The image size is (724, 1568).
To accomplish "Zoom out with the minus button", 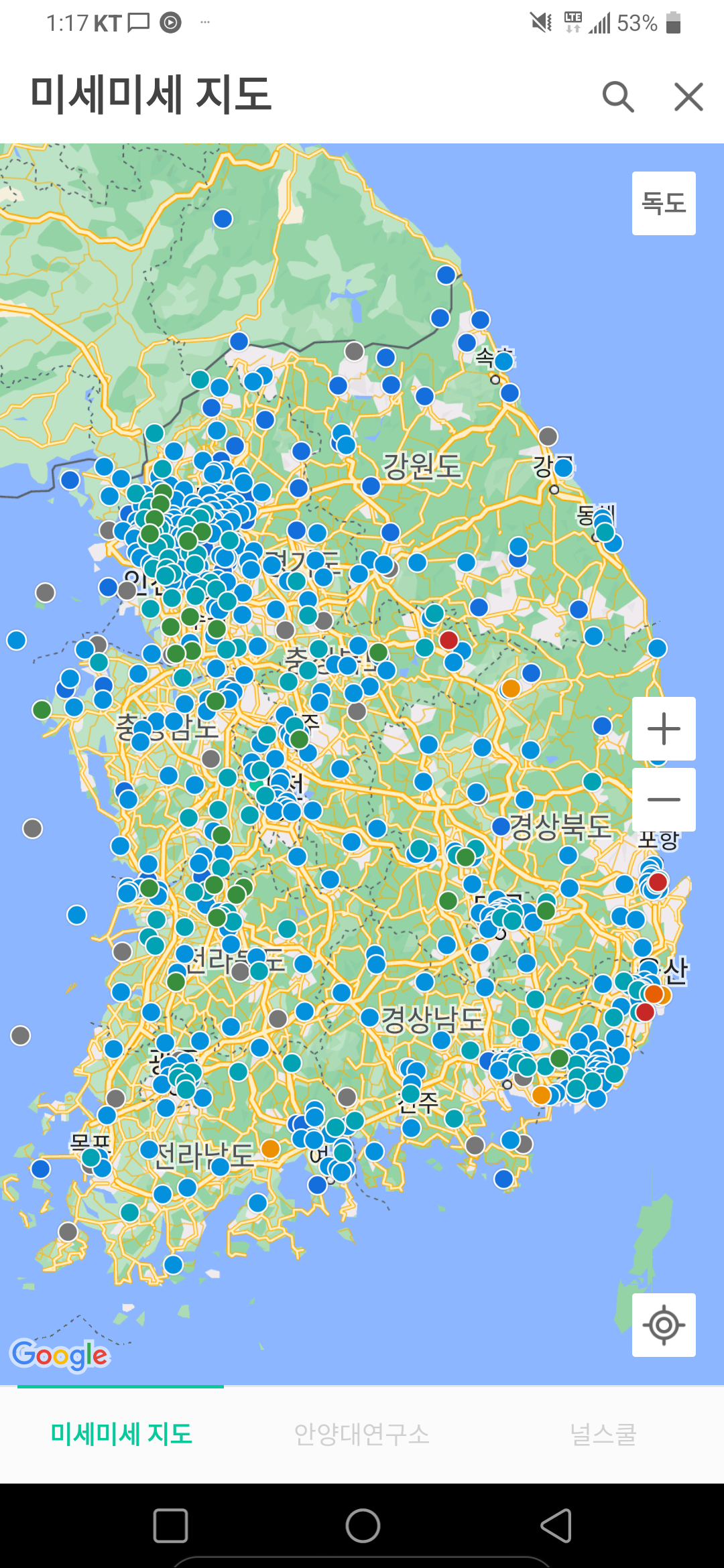I will click(664, 799).
